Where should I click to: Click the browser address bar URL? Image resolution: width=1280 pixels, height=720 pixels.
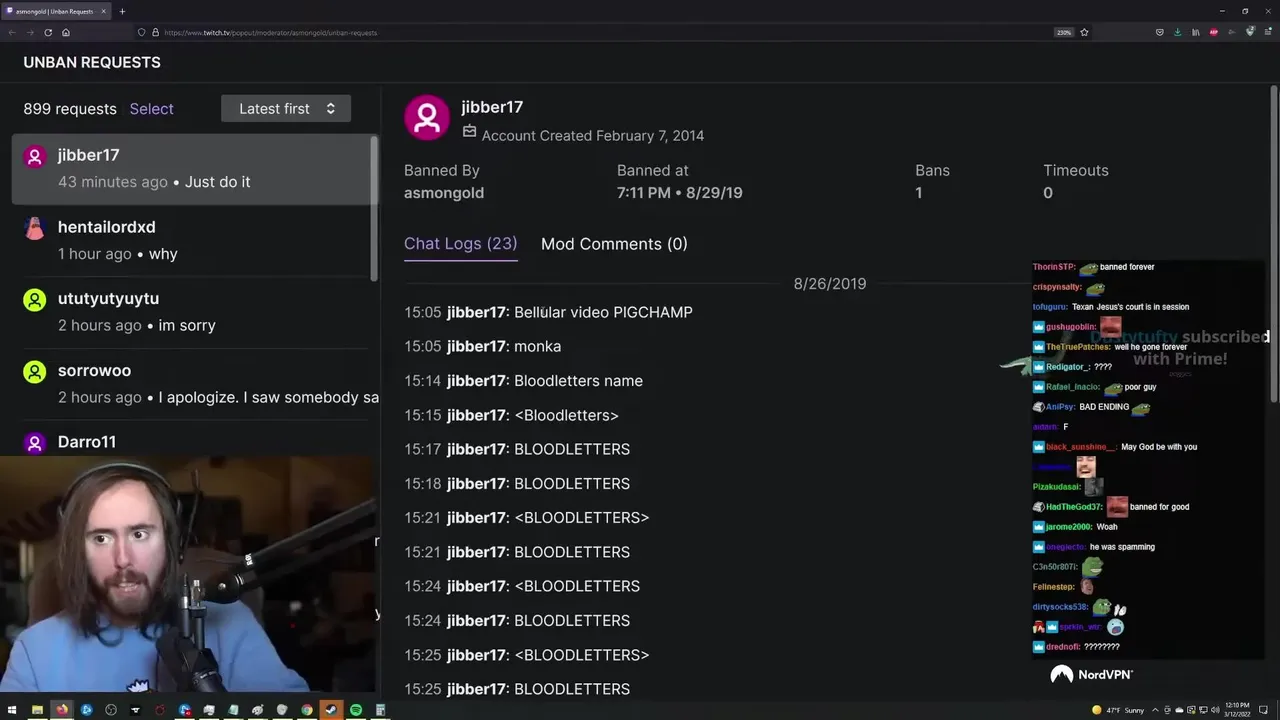(270, 32)
